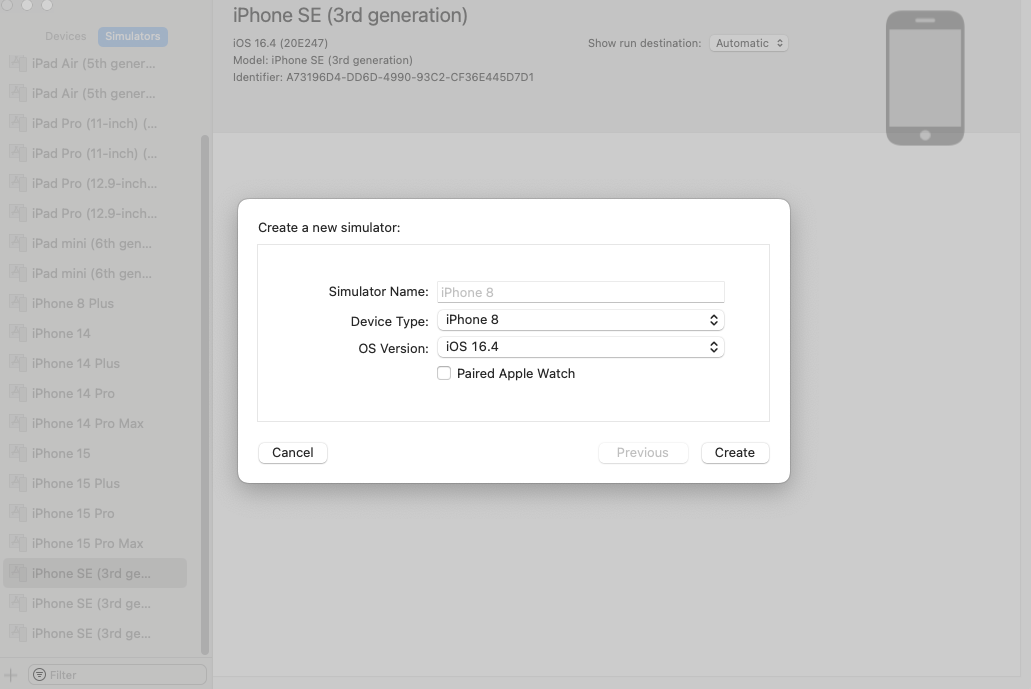Click the Create button
The image size is (1031, 689).
coord(735,452)
